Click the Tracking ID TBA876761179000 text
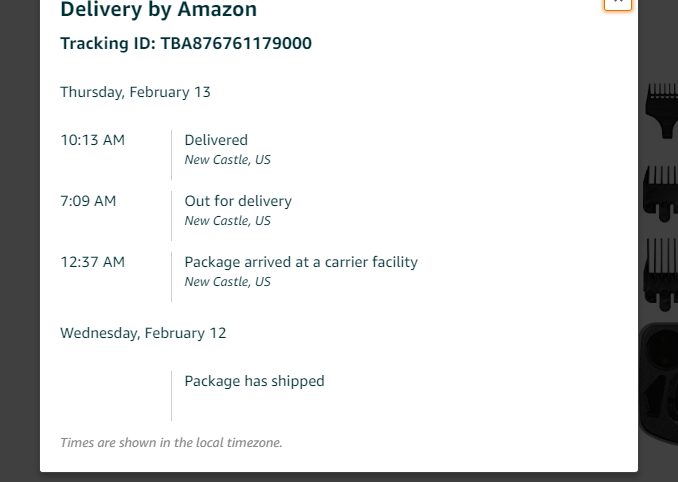Image resolution: width=678 pixels, height=482 pixels. pos(186,43)
